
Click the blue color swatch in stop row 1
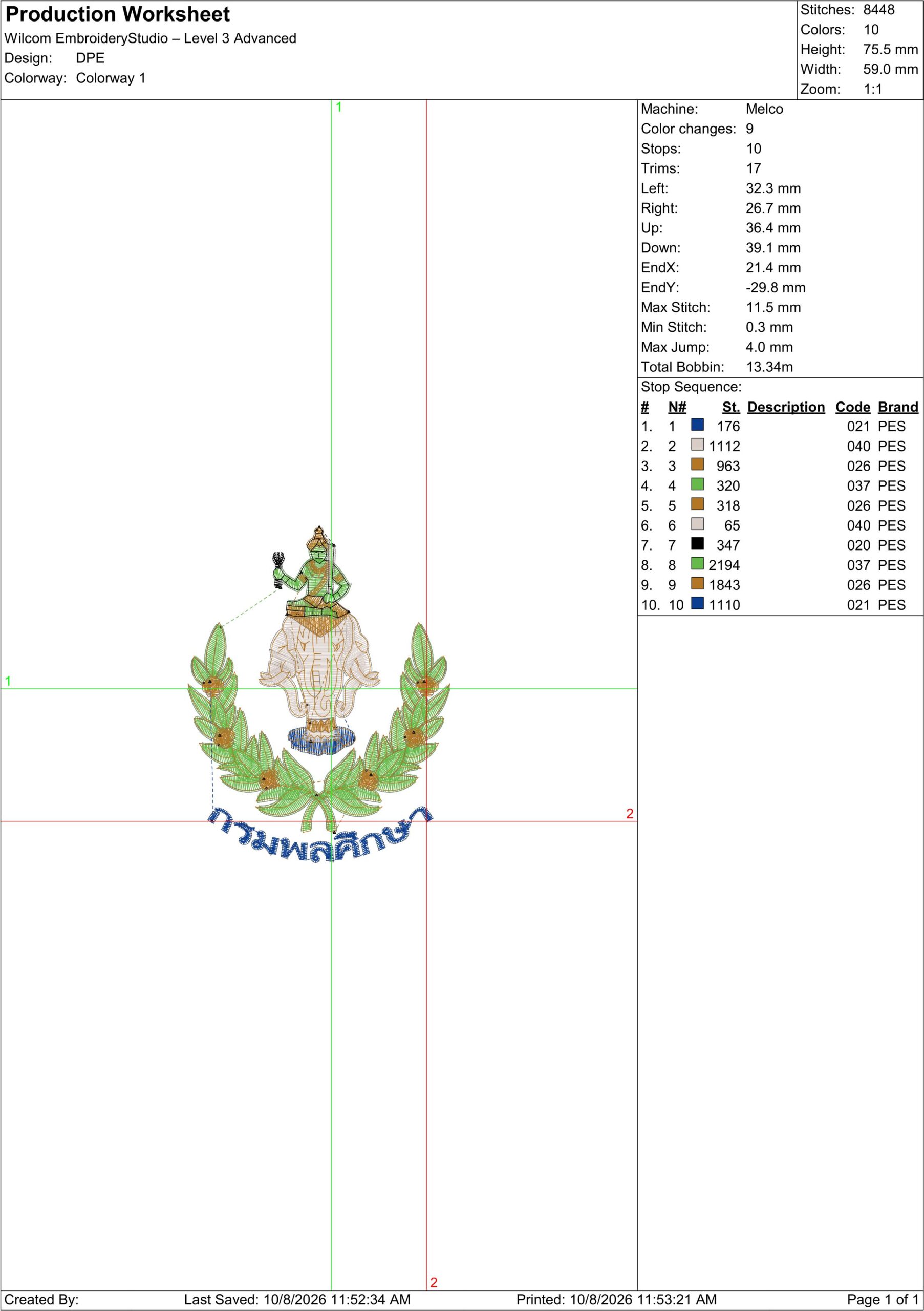click(x=697, y=424)
